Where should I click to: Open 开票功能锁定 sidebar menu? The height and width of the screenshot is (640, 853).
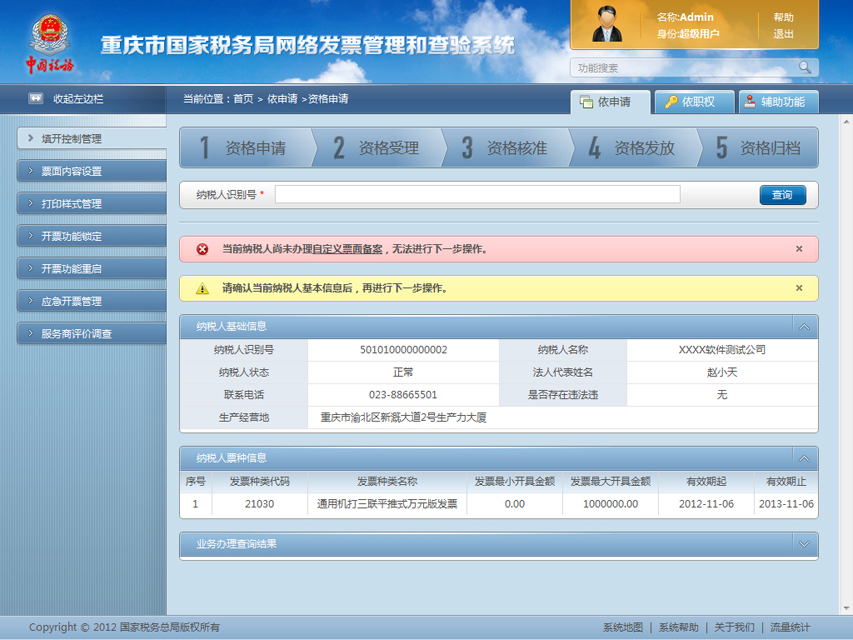[92, 236]
